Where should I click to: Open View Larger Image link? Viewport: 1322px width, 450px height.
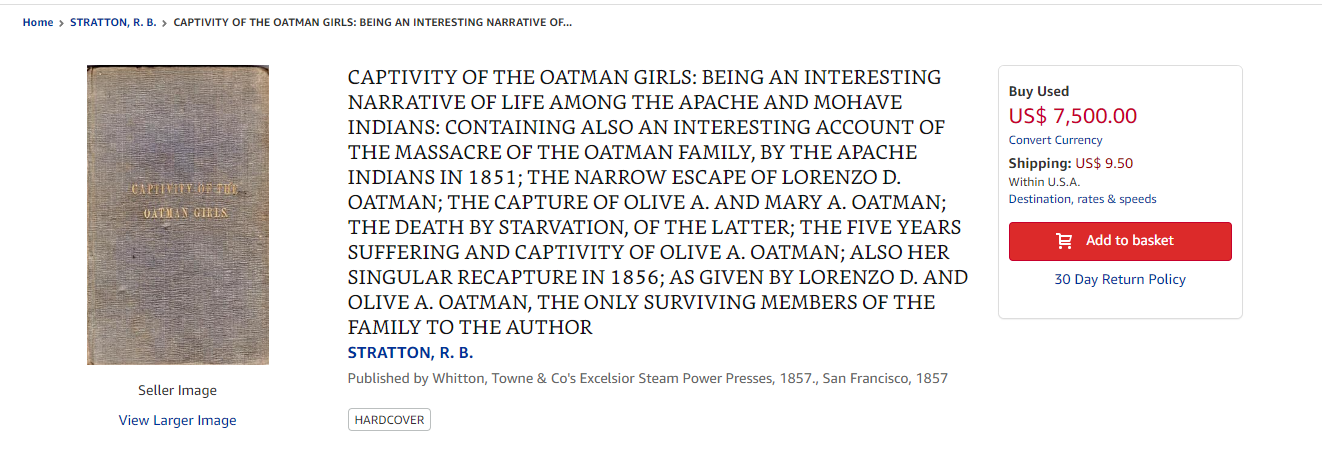point(178,420)
